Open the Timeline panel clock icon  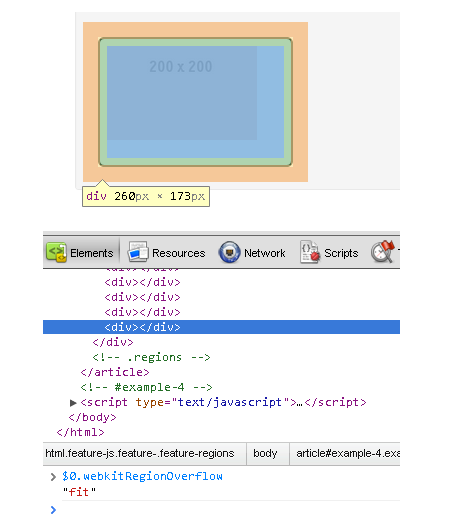383,252
